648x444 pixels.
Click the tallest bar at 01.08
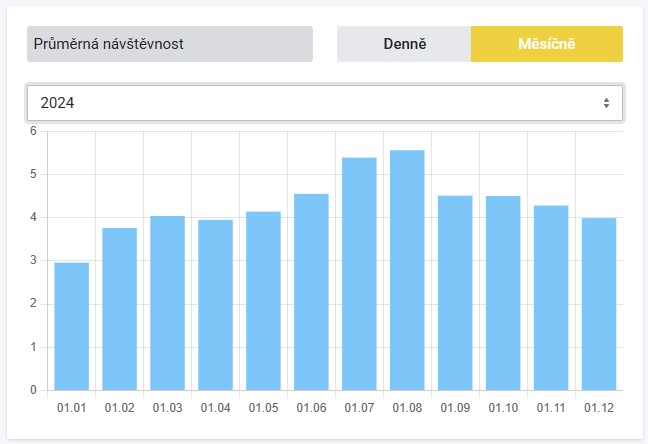(x=407, y=270)
